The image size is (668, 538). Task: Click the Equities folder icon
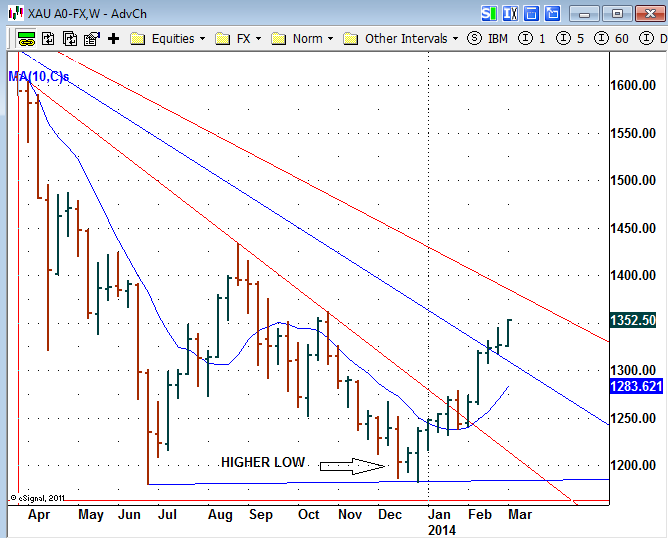point(137,39)
